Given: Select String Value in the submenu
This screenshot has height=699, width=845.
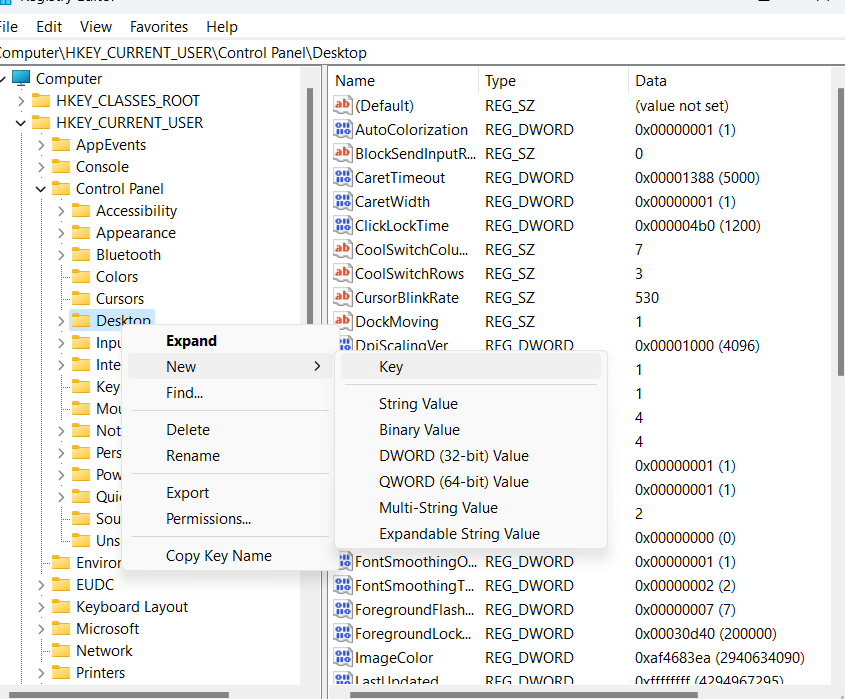Looking at the screenshot, I should point(471,404).
